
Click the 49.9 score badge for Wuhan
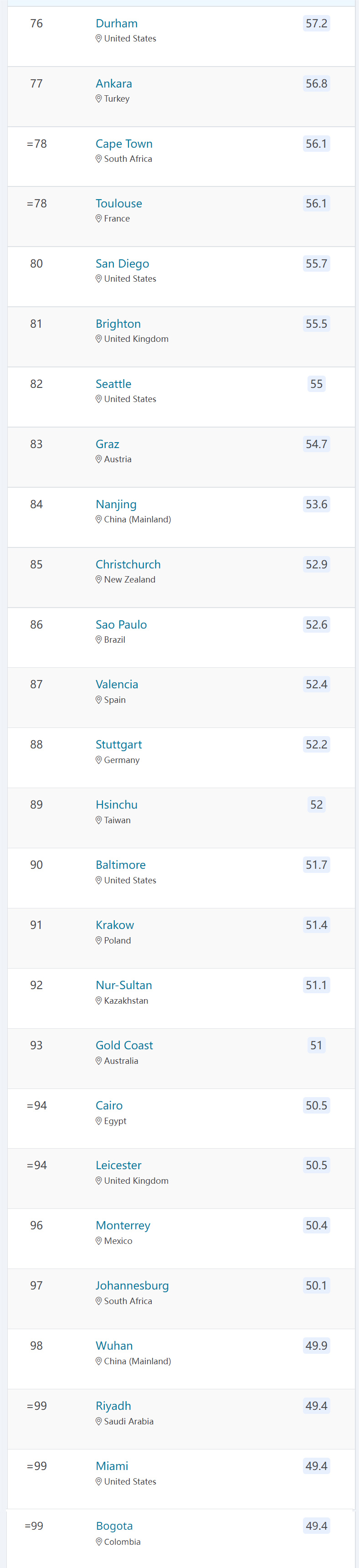(x=316, y=1345)
